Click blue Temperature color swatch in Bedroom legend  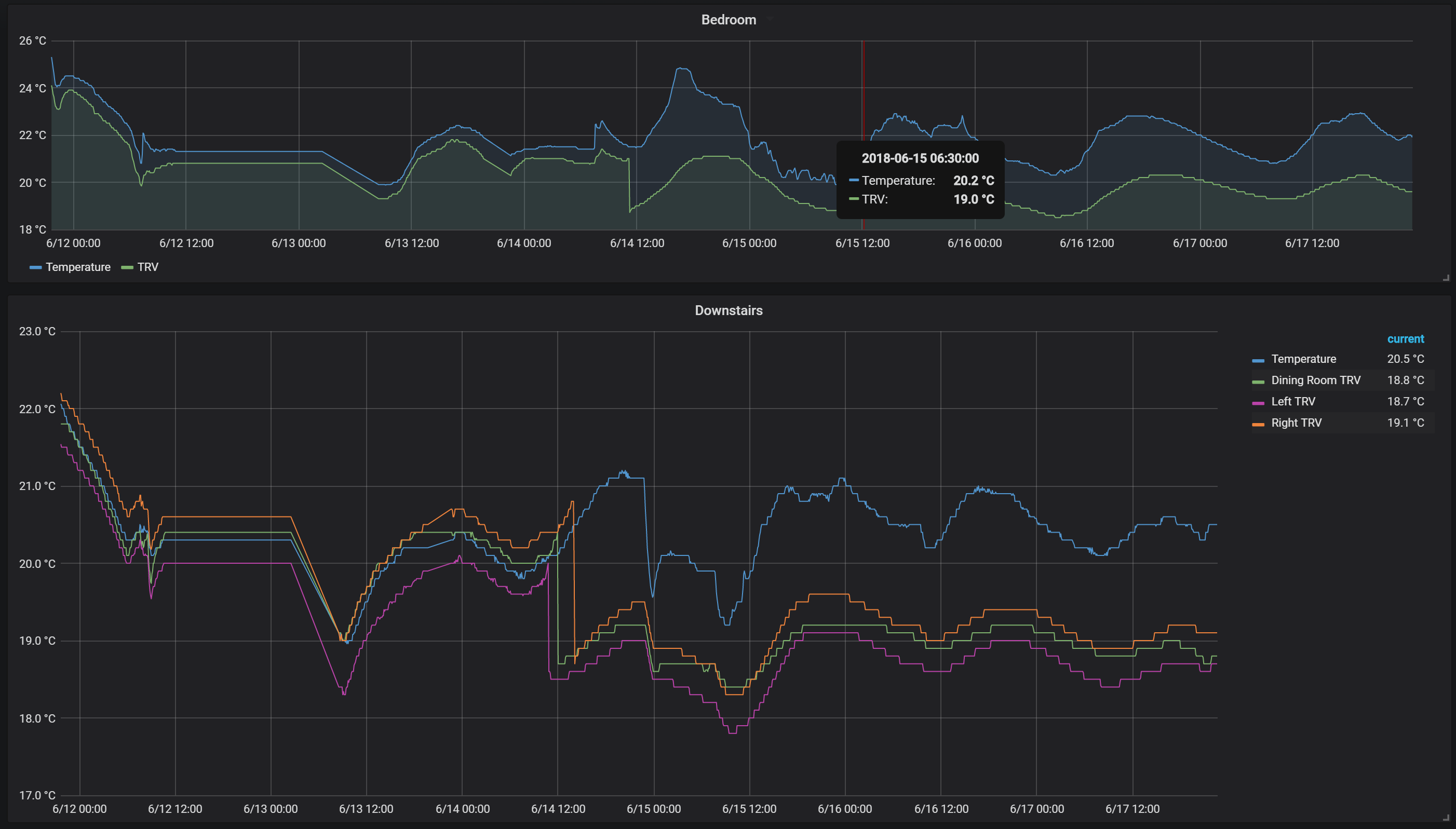[35, 268]
